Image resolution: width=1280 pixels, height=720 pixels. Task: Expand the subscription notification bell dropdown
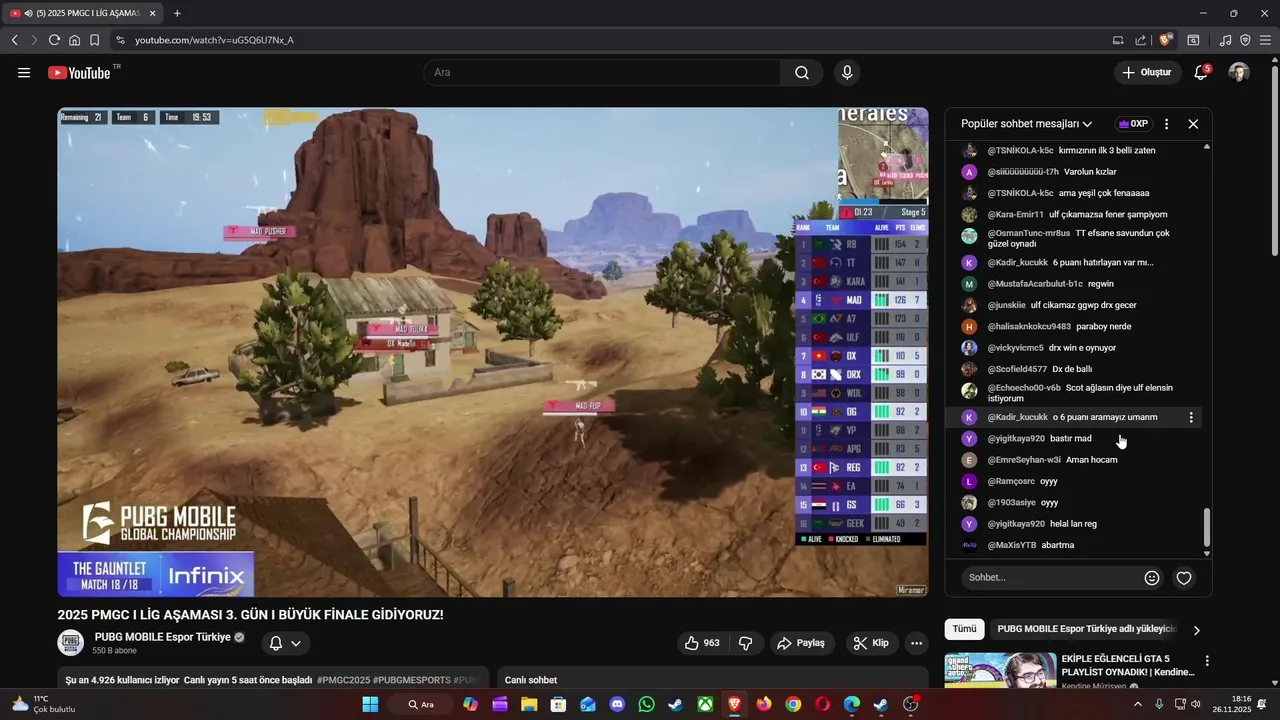(x=285, y=643)
